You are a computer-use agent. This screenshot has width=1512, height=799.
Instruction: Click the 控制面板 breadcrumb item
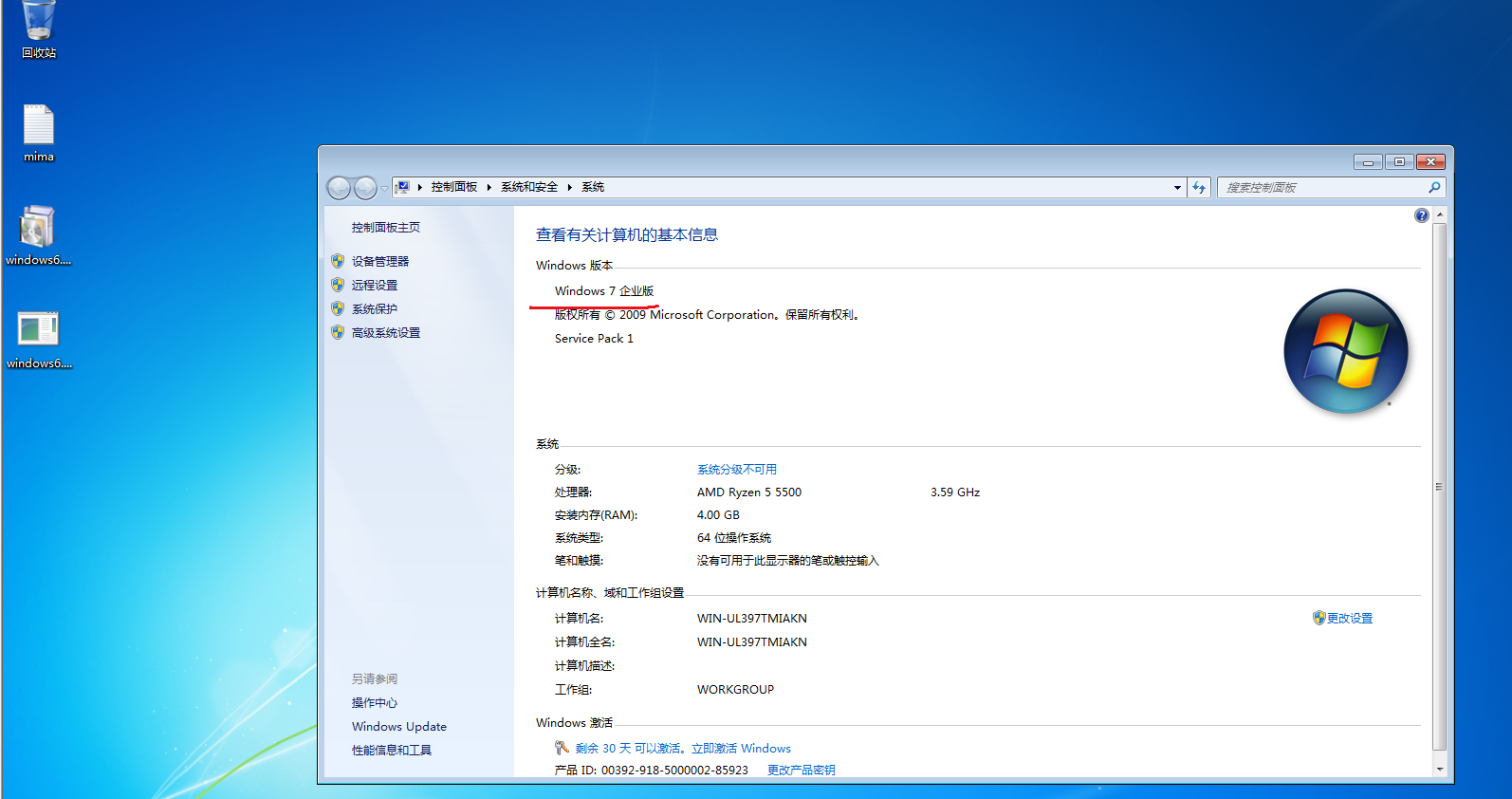[453, 188]
